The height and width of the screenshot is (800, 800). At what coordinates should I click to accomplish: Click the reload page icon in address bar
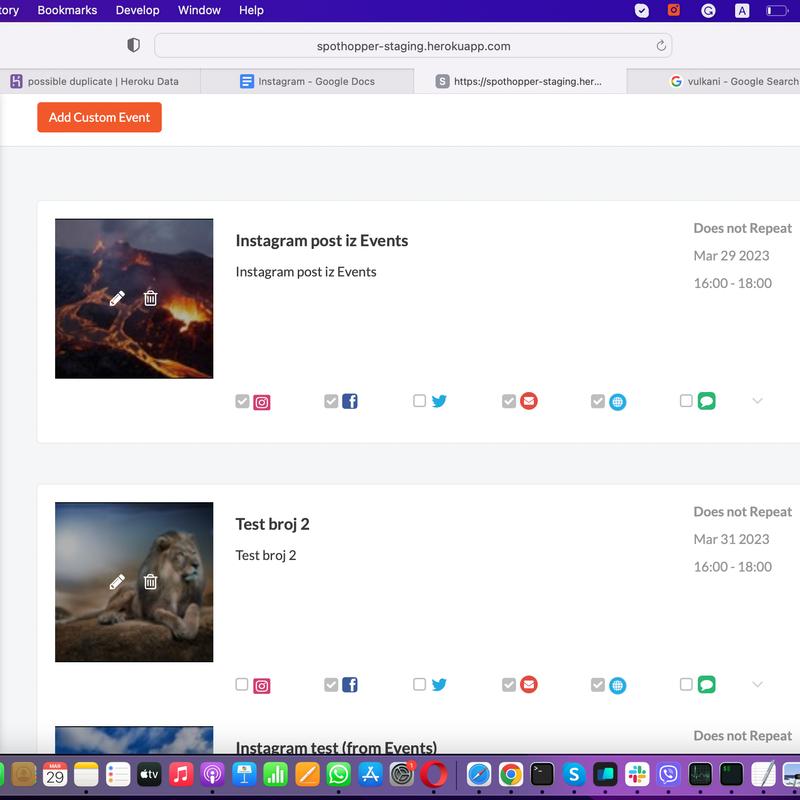pos(661,46)
